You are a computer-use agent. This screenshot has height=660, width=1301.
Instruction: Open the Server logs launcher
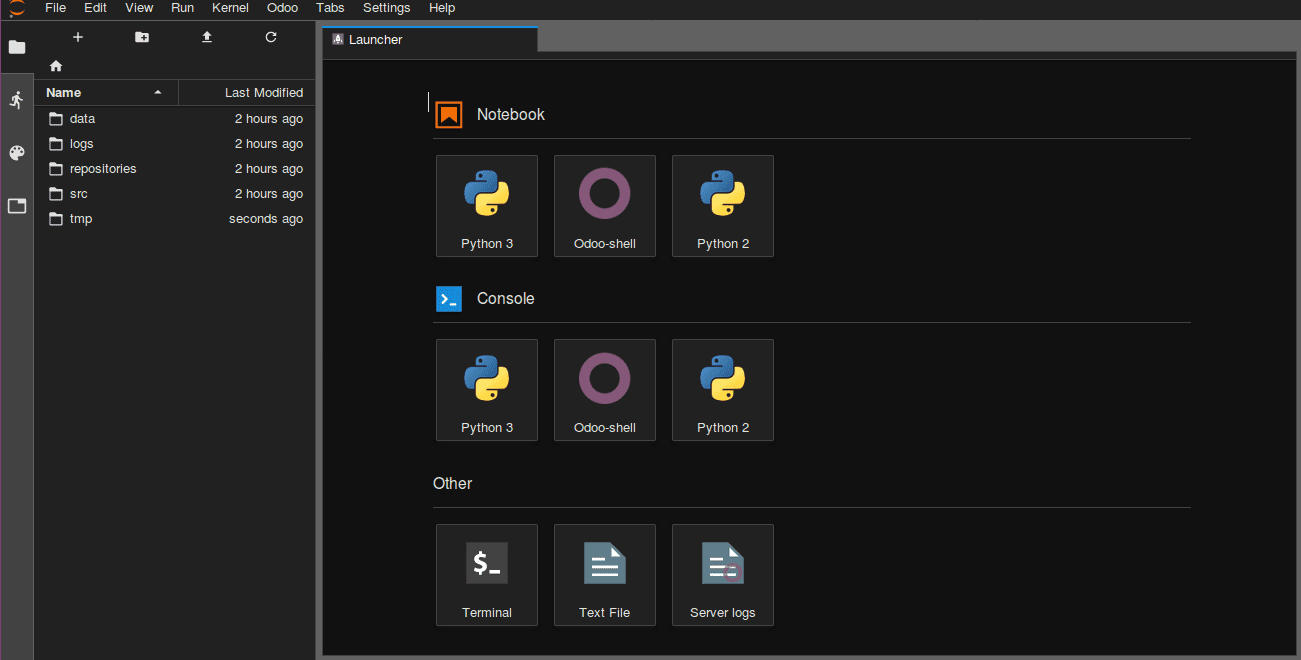click(x=723, y=575)
